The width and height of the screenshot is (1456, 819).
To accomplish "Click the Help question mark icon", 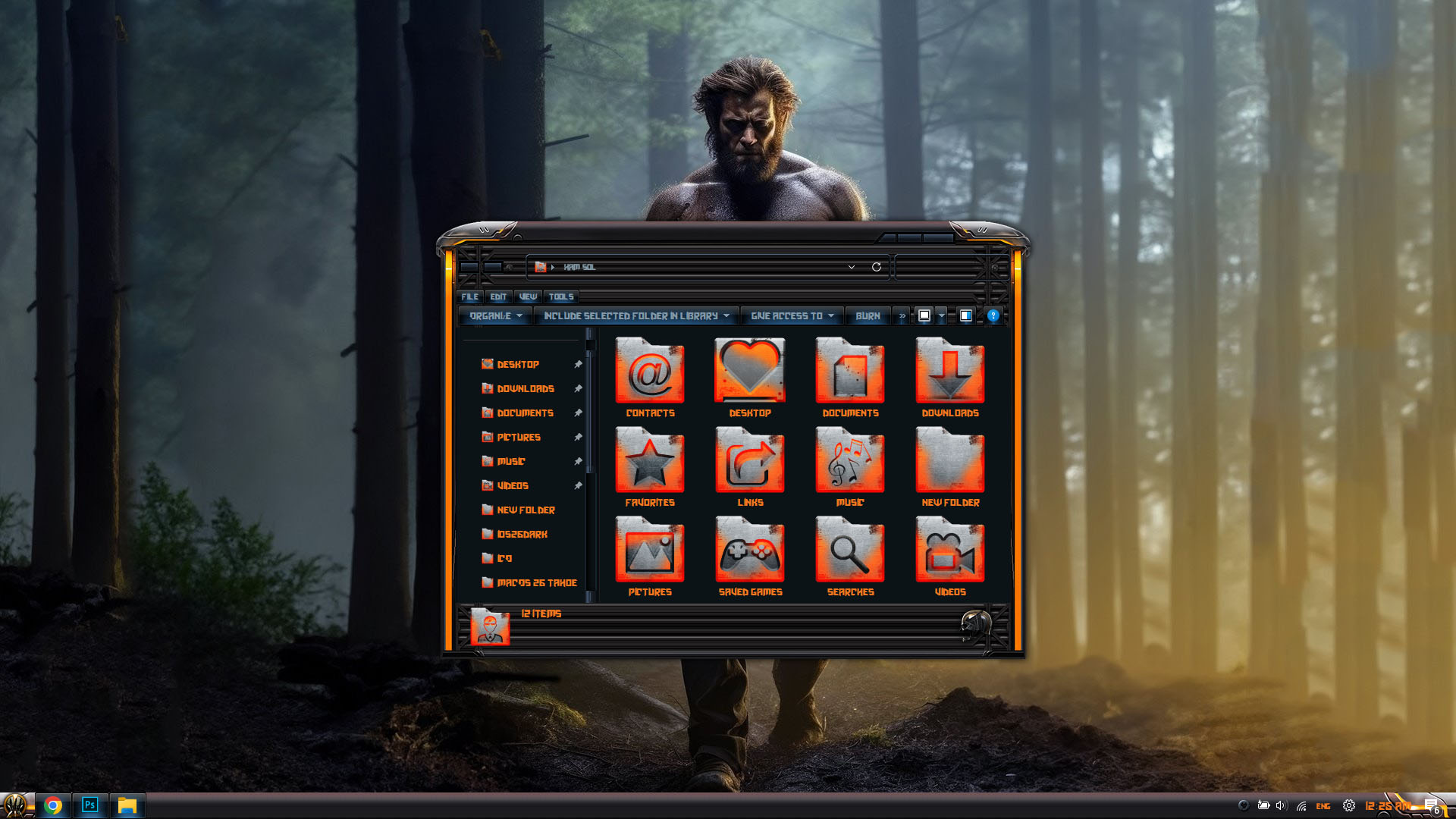I will click(992, 316).
